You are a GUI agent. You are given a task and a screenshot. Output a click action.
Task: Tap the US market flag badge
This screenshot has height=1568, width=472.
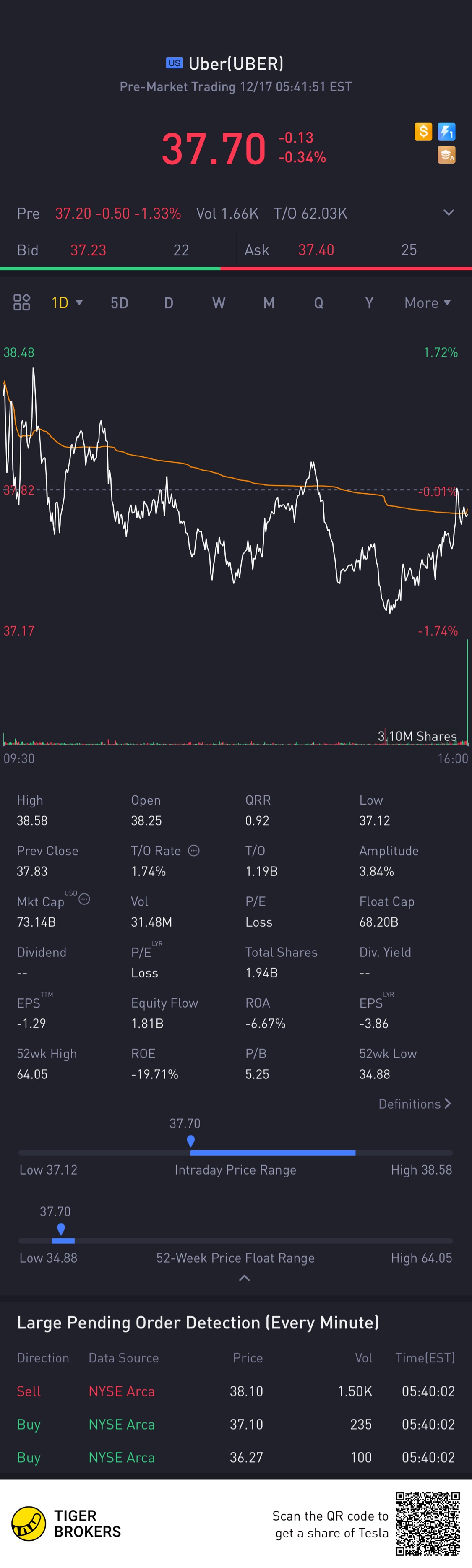[174, 63]
